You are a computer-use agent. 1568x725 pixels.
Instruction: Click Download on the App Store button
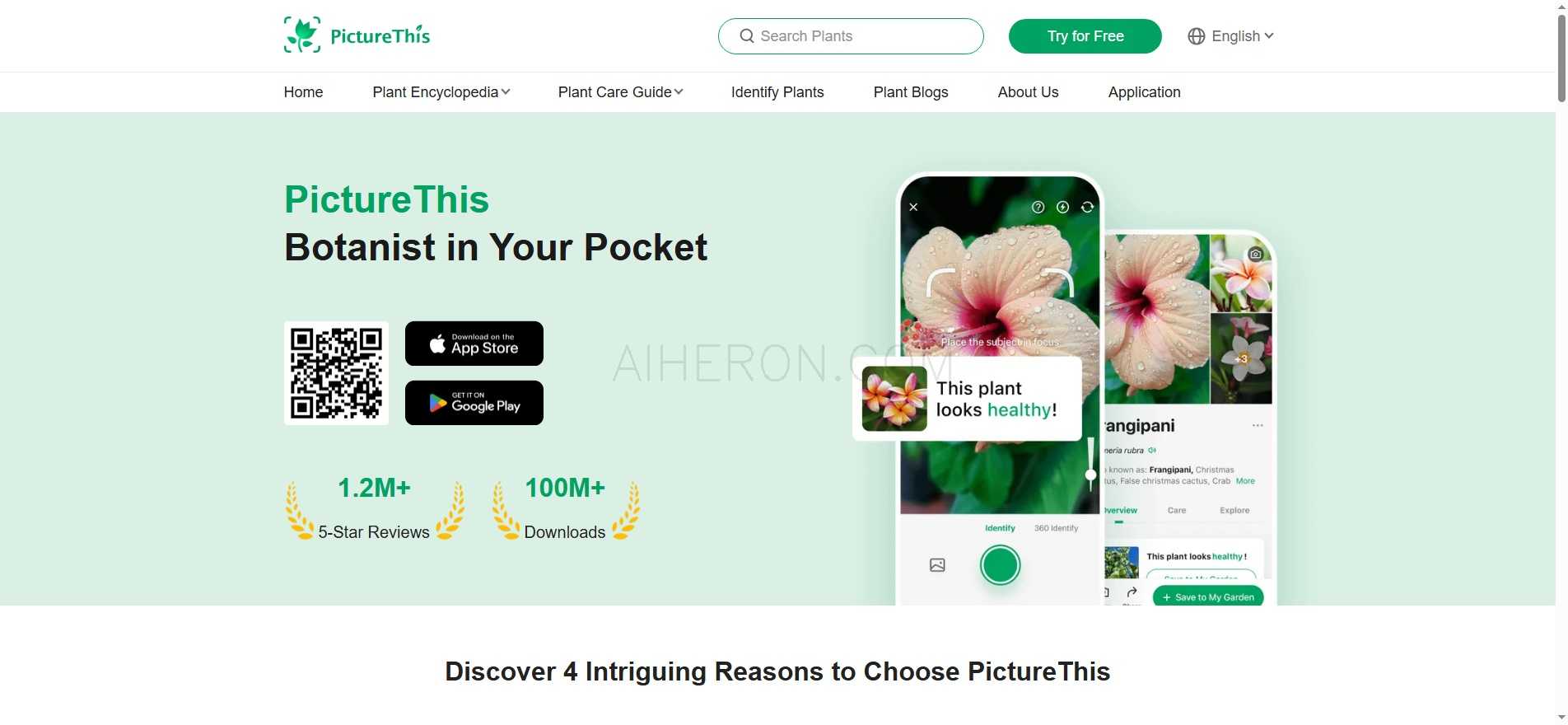tap(474, 344)
